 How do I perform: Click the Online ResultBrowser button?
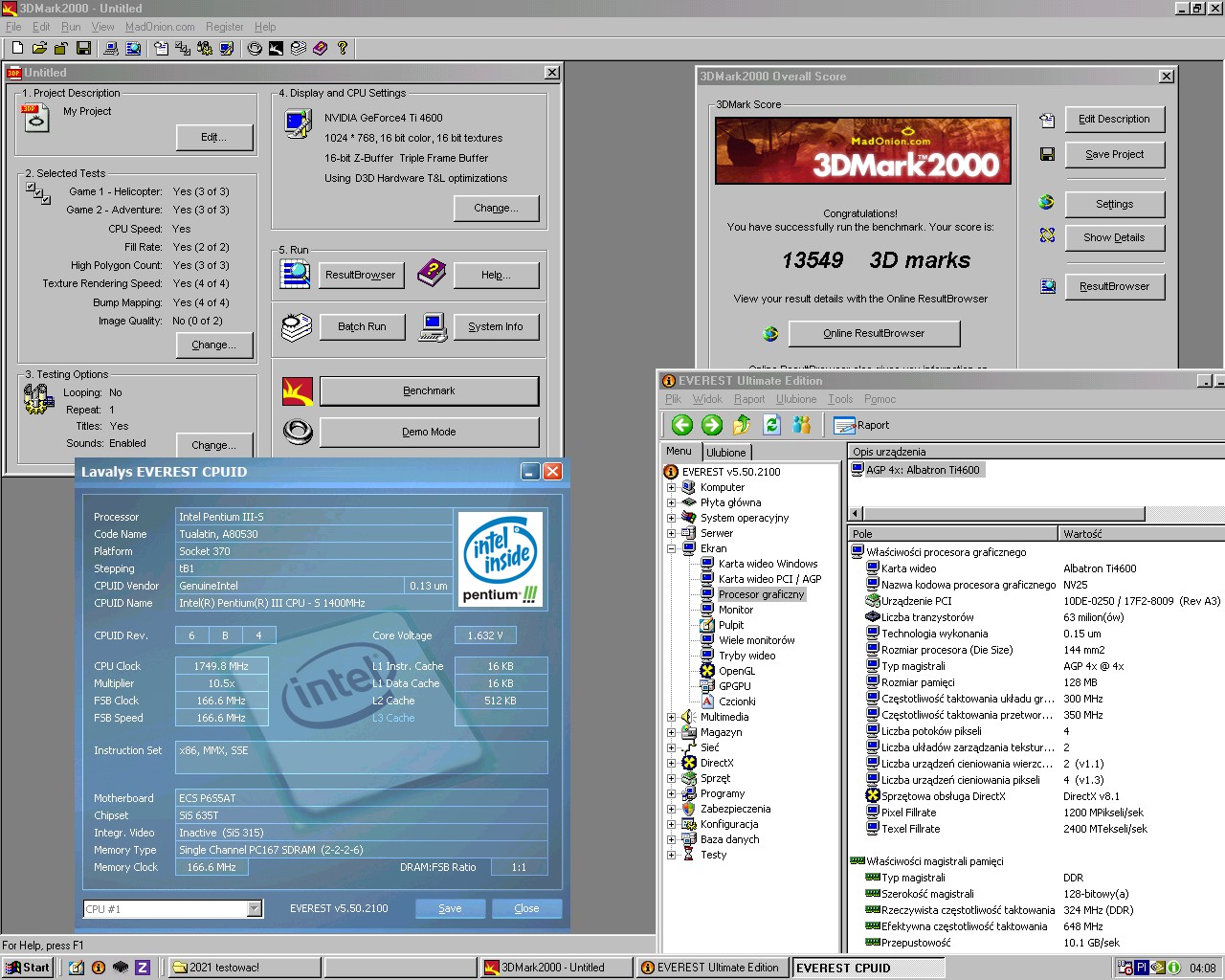point(874,333)
